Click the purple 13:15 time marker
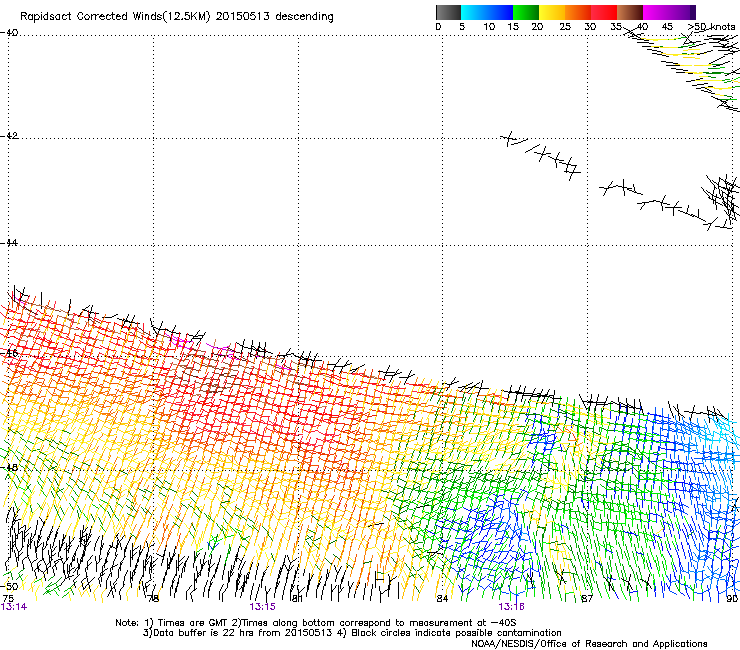This screenshot has height=650, width=740. click(x=262, y=607)
